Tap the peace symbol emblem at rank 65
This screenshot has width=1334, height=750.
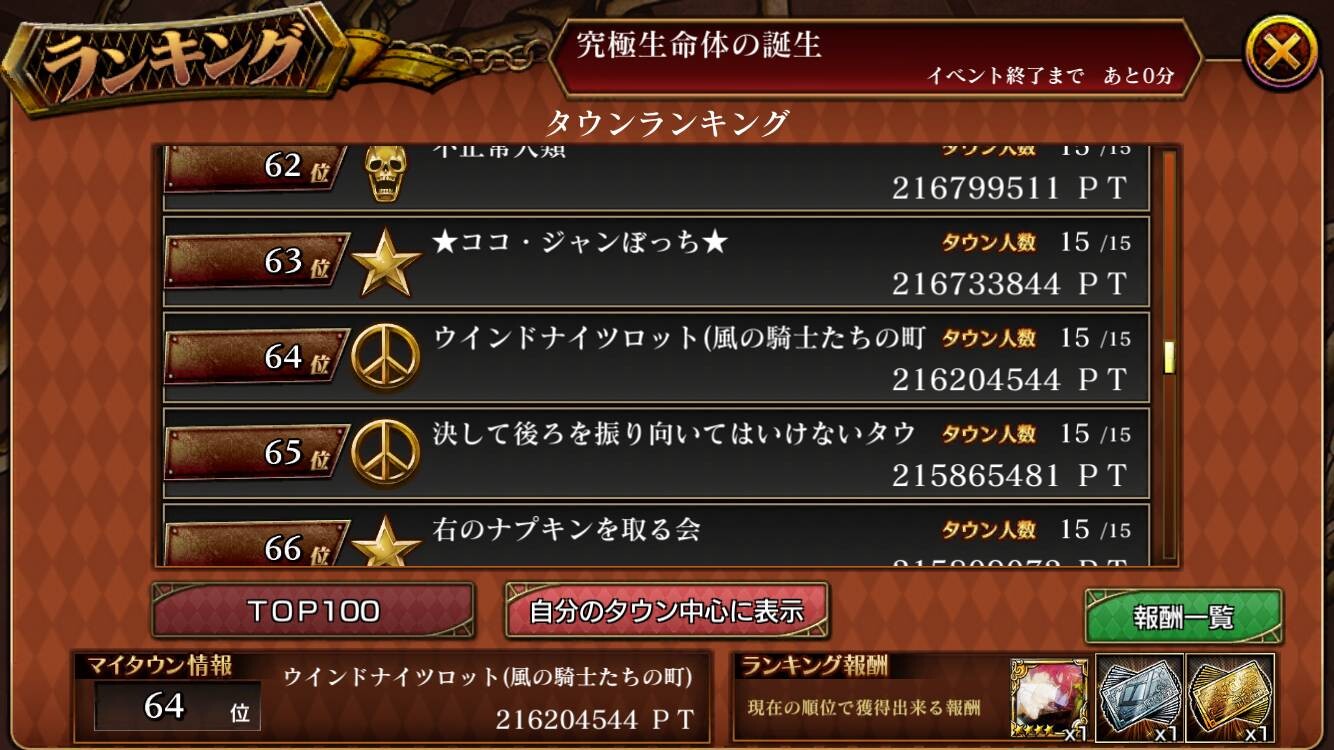385,453
